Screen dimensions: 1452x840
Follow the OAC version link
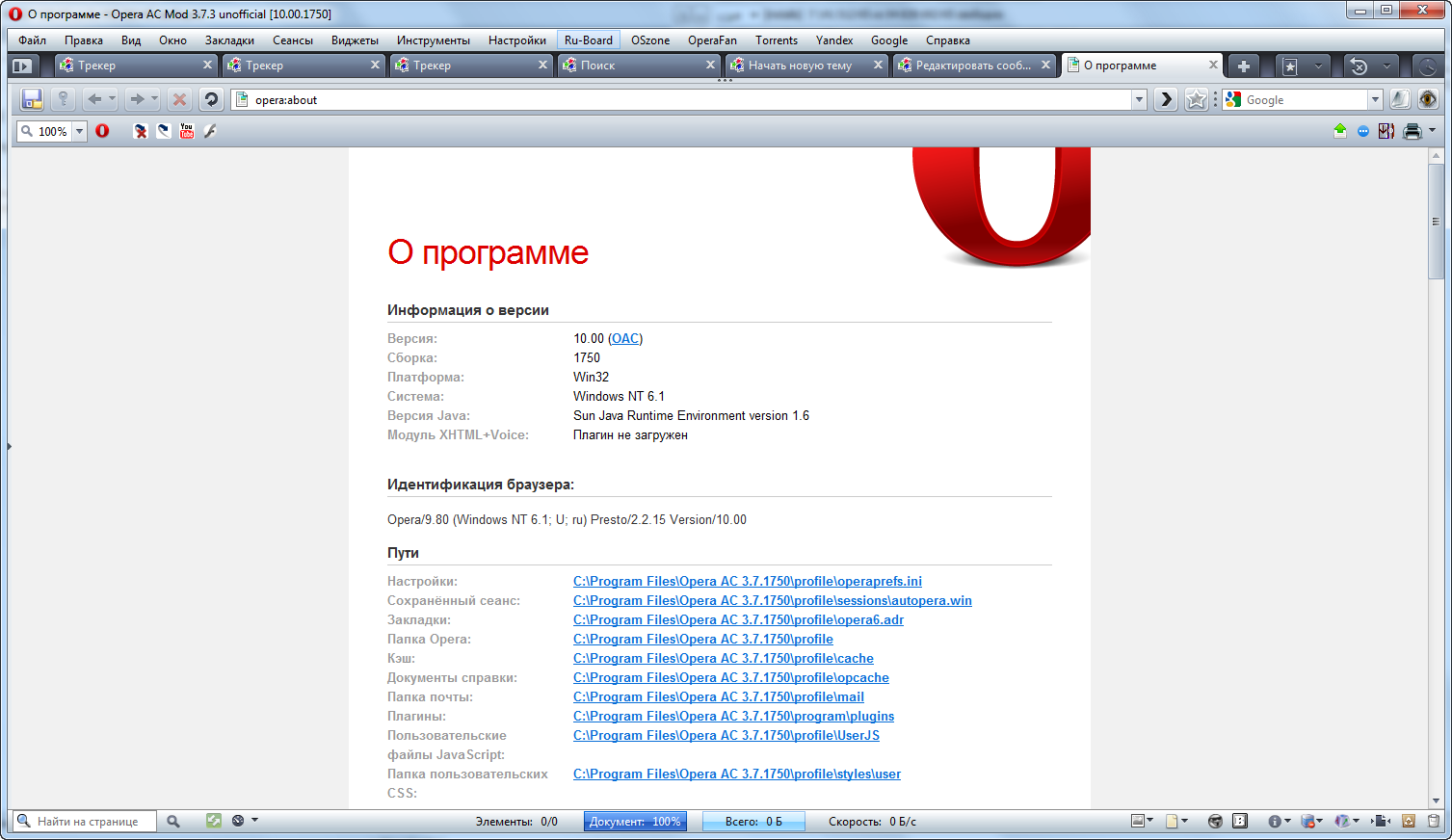625,338
